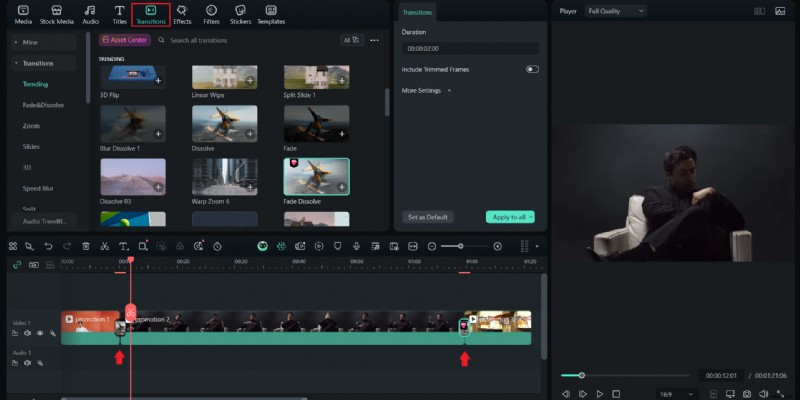Screen dimensions: 800x400
Task: Click the Effects icon in top toolbar
Action: click(182, 14)
